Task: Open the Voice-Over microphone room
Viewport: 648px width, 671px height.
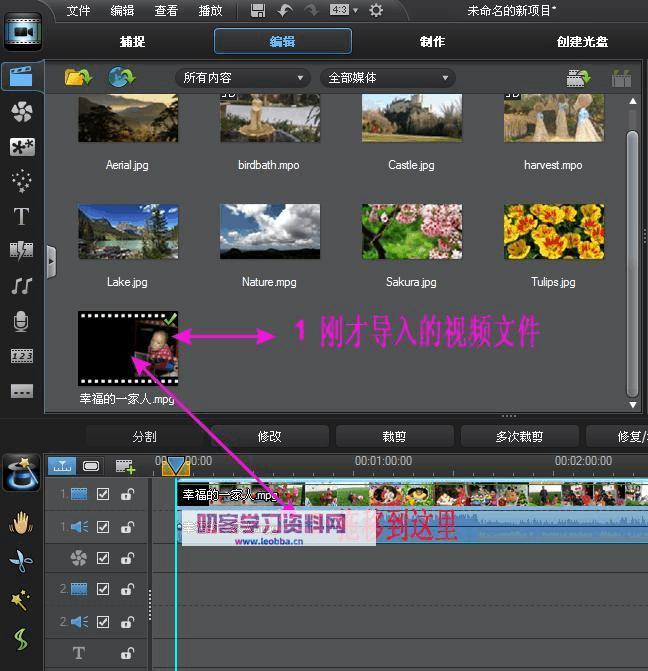Action: (21, 321)
